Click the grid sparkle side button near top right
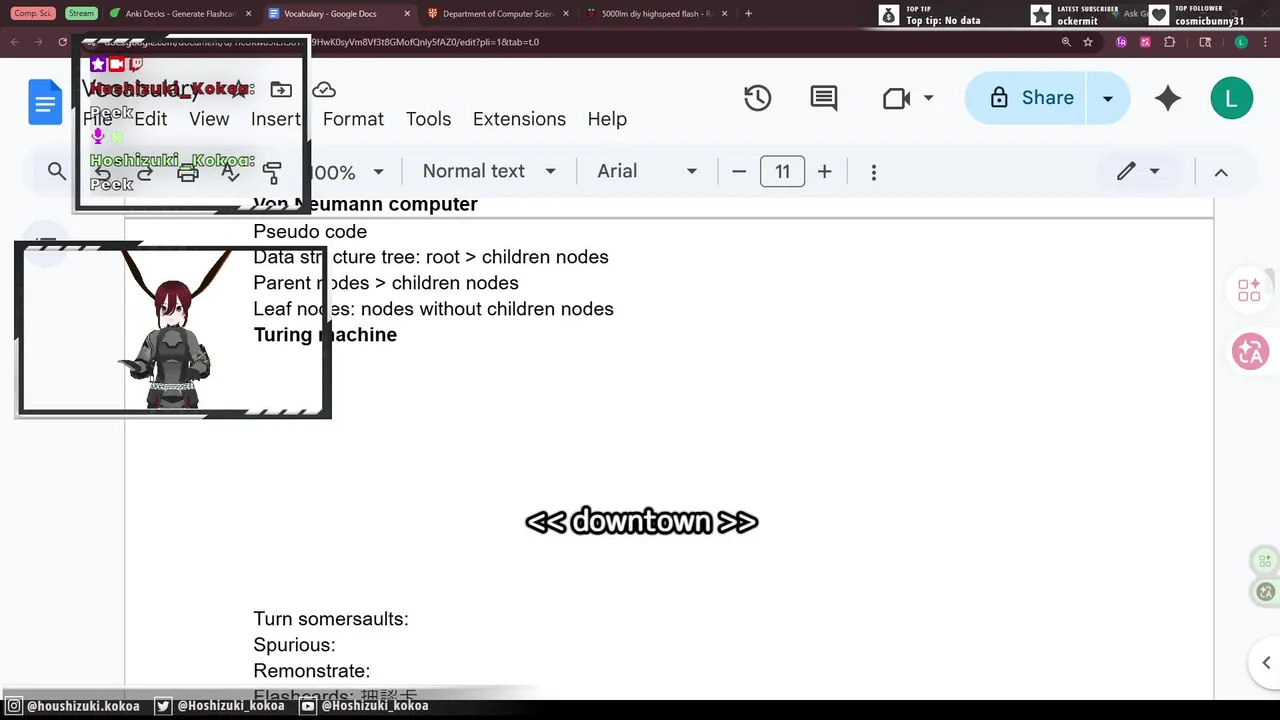 point(1250,290)
